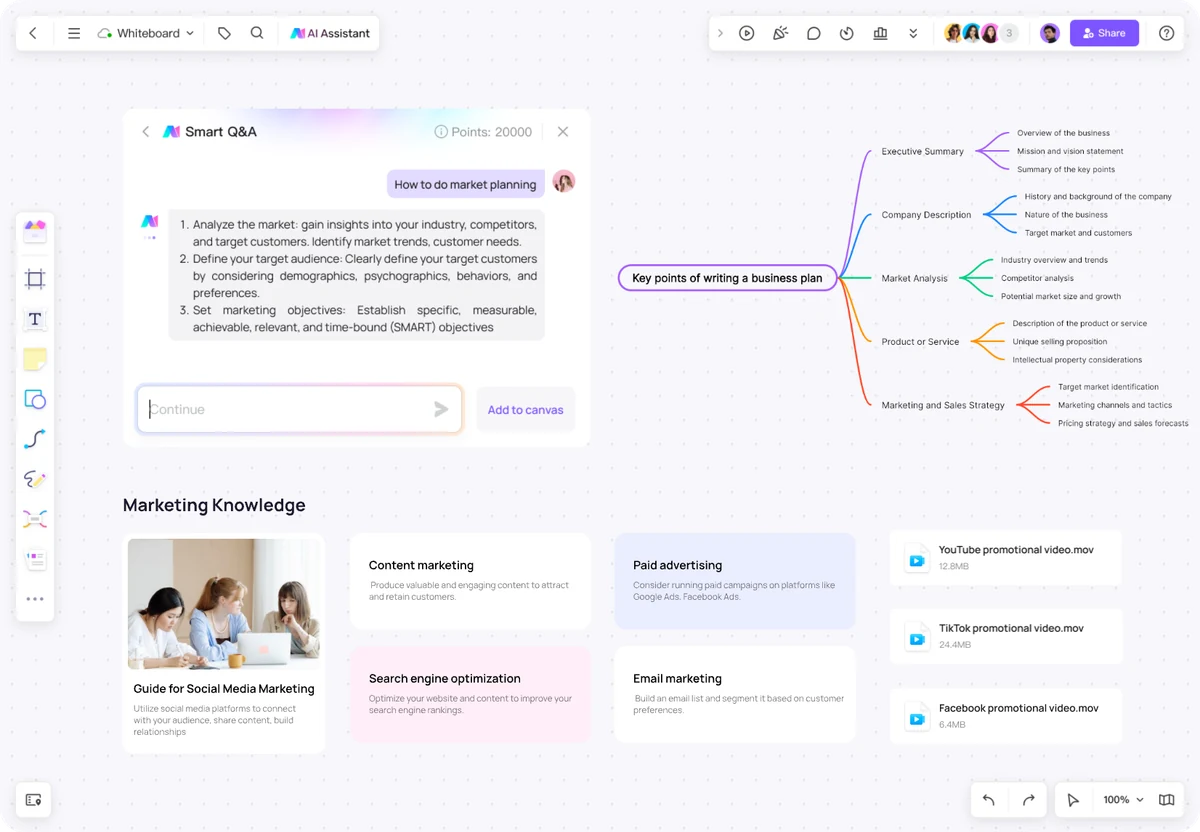The image size is (1200, 832).
Task: Select the Search engine optimization card
Action: pyautogui.click(x=470, y=694)
